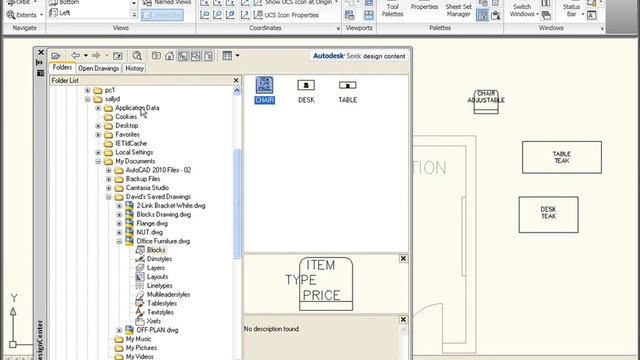Open the Switch Windows dropdown

[x=524, y=10]
